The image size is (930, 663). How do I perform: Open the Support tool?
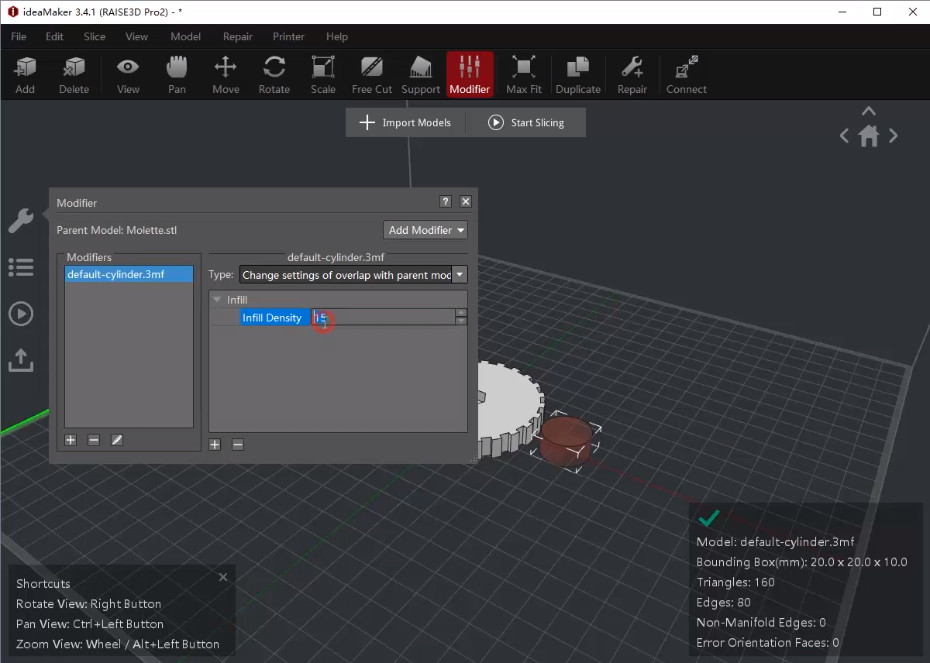pyautogui.click(x=421, y=75)
